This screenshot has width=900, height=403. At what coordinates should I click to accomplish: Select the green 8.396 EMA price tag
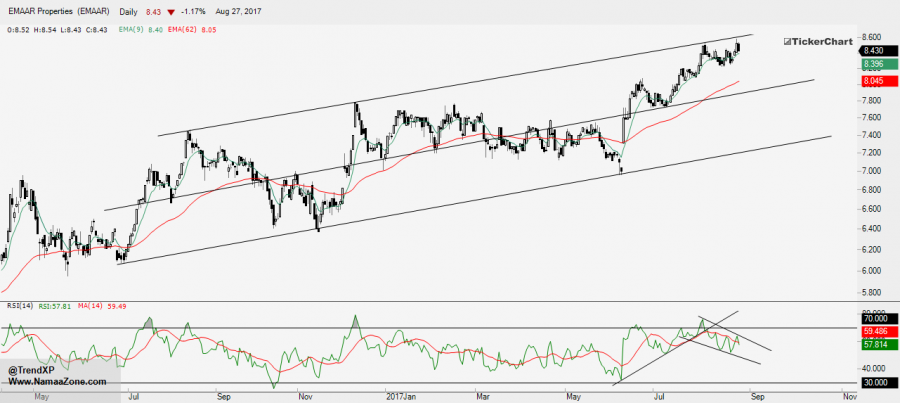pos(873,64)
